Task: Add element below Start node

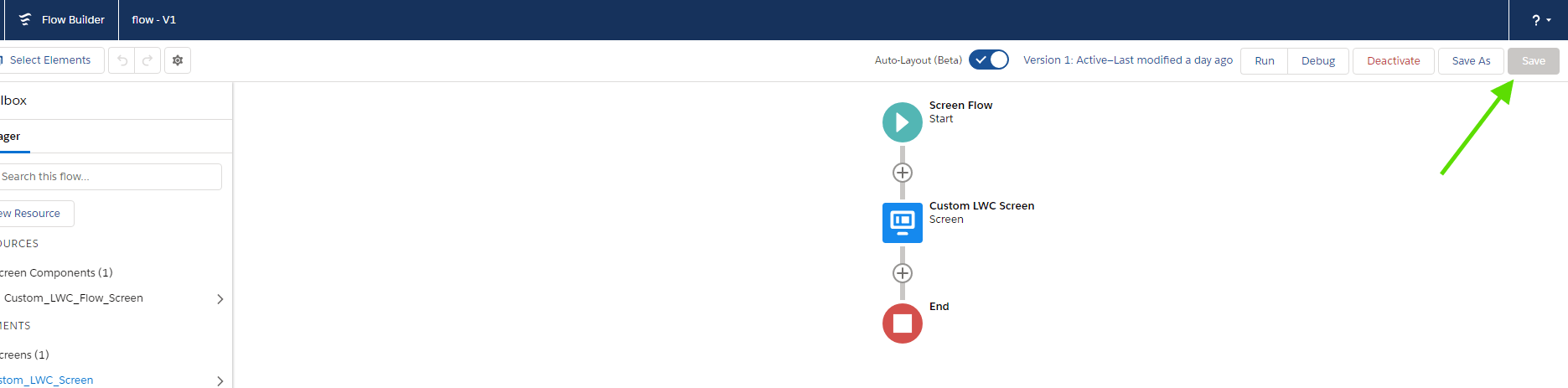Action: click(x=902, y=173)
